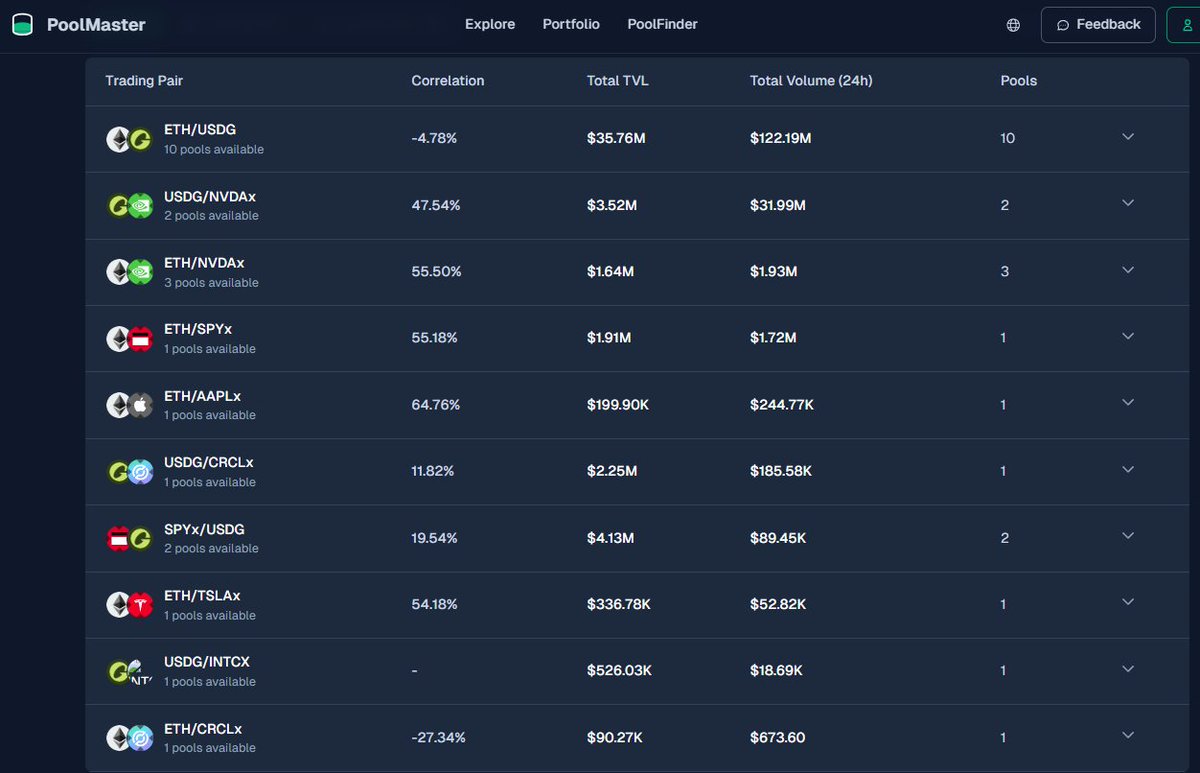Click the $35.76M TVL value
Image resolution: width=1200 pixels, height=773 pixels.
pos(616,138)
